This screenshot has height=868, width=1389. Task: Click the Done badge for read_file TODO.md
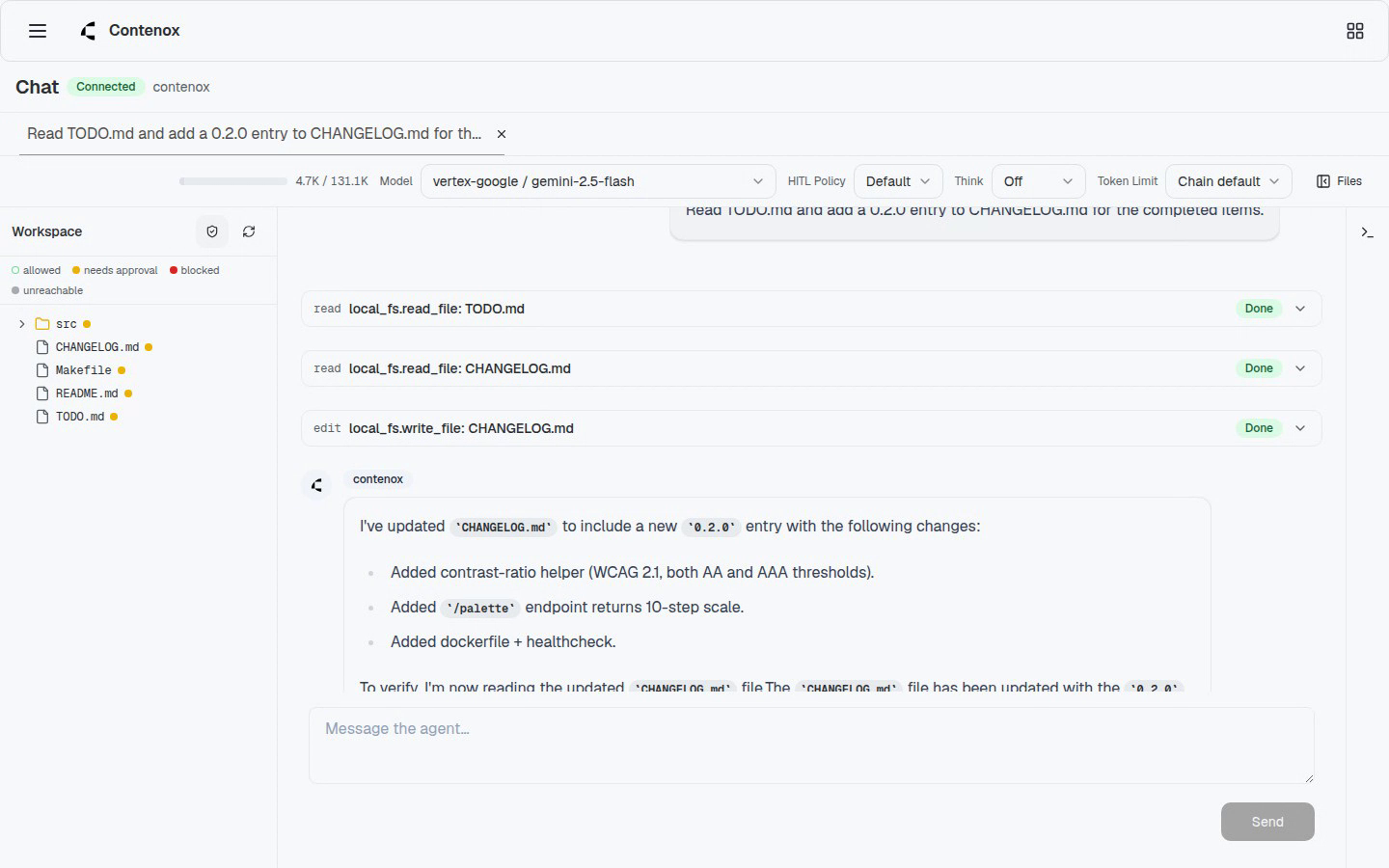pyautogui.click(x=1259, y=309)
